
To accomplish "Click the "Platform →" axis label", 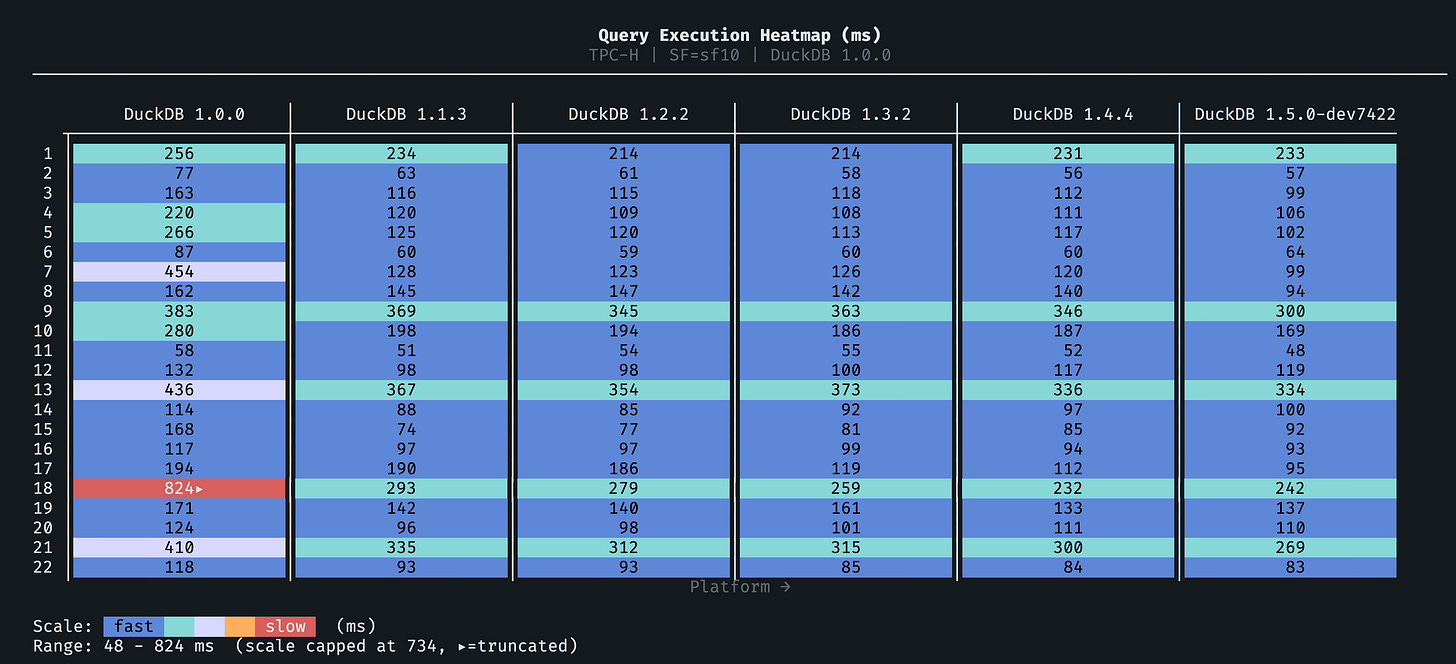I will click(740, 587).
